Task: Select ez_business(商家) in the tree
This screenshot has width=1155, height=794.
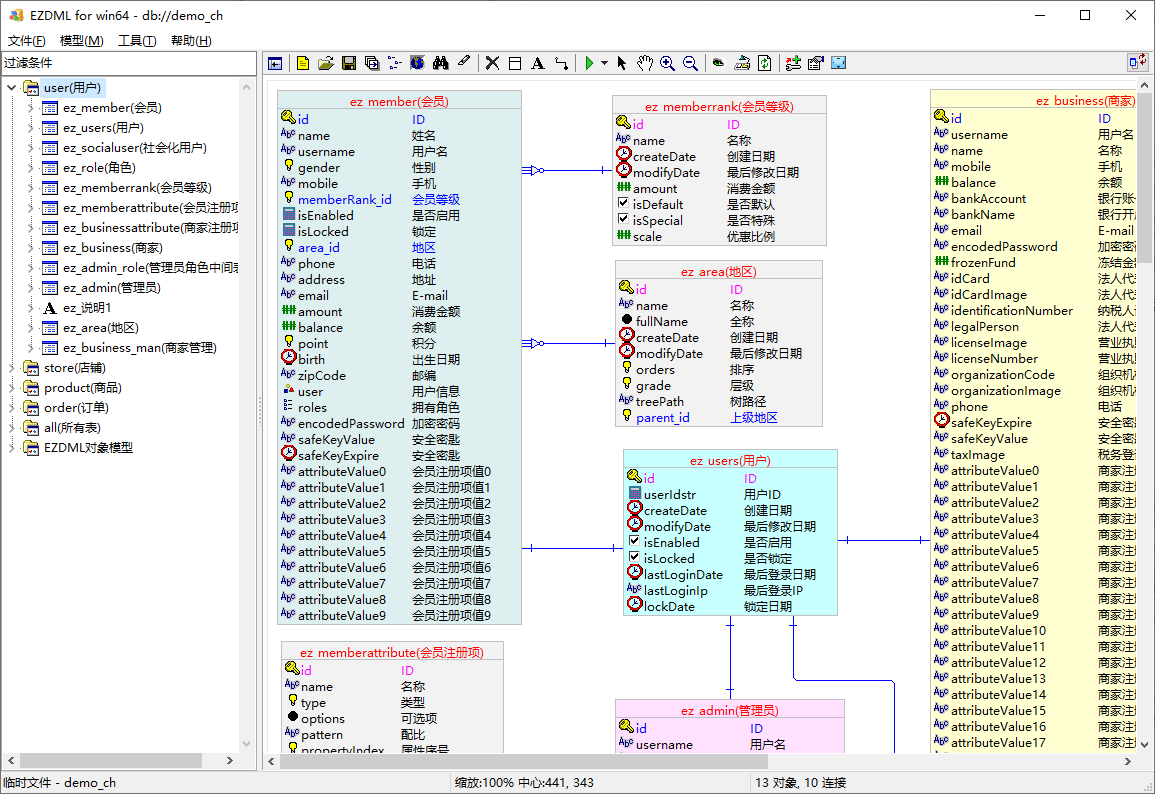Action: coord(111,248)
